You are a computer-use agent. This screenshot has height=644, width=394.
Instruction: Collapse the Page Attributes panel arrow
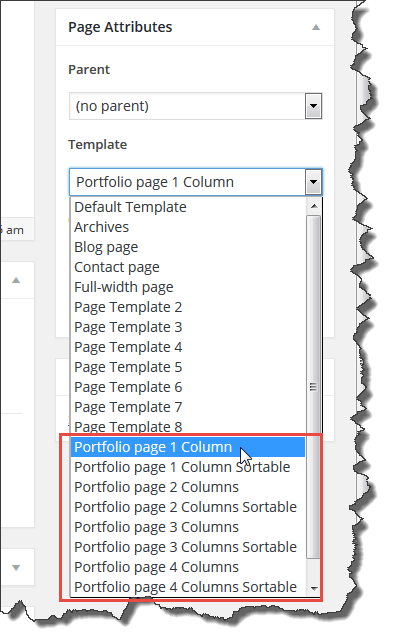pos(316,28)
